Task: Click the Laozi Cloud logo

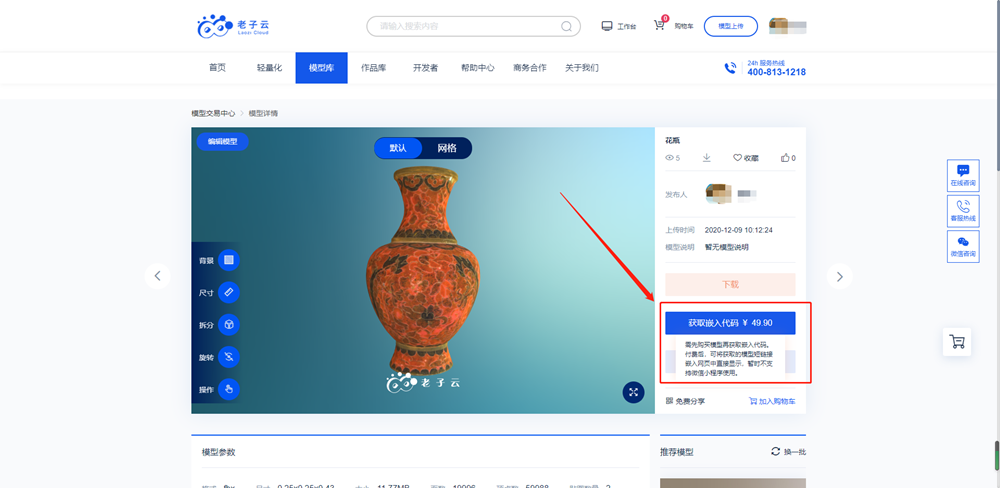Action: 233,26
